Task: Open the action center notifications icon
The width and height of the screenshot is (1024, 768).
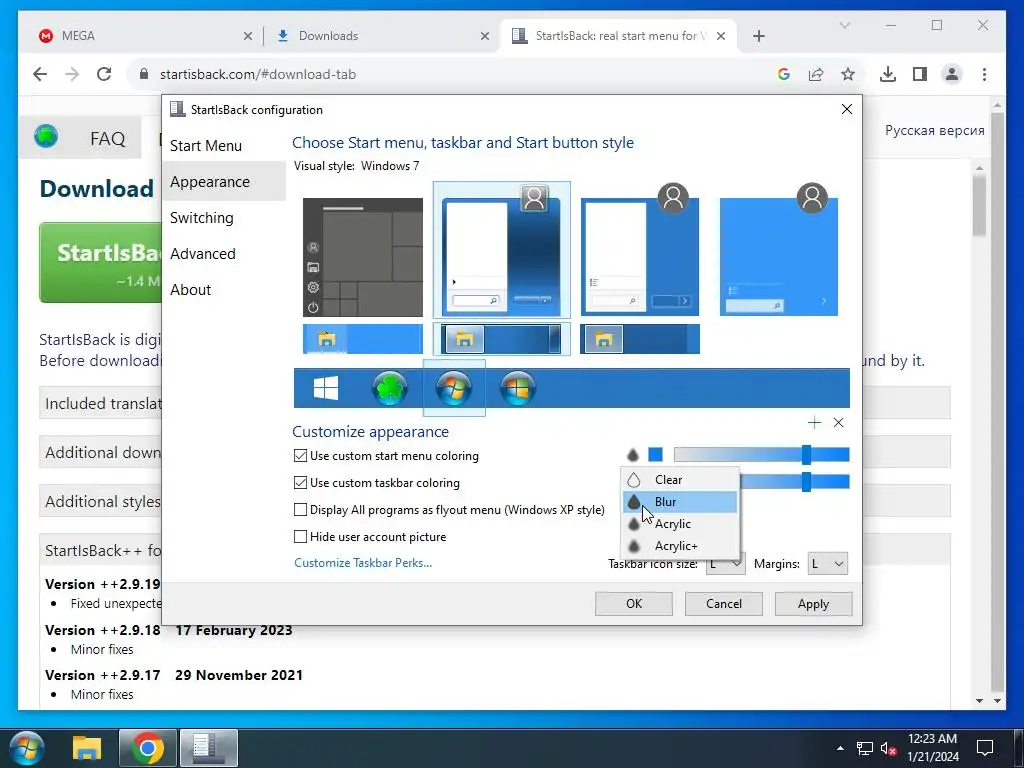Action: [984, 748]
